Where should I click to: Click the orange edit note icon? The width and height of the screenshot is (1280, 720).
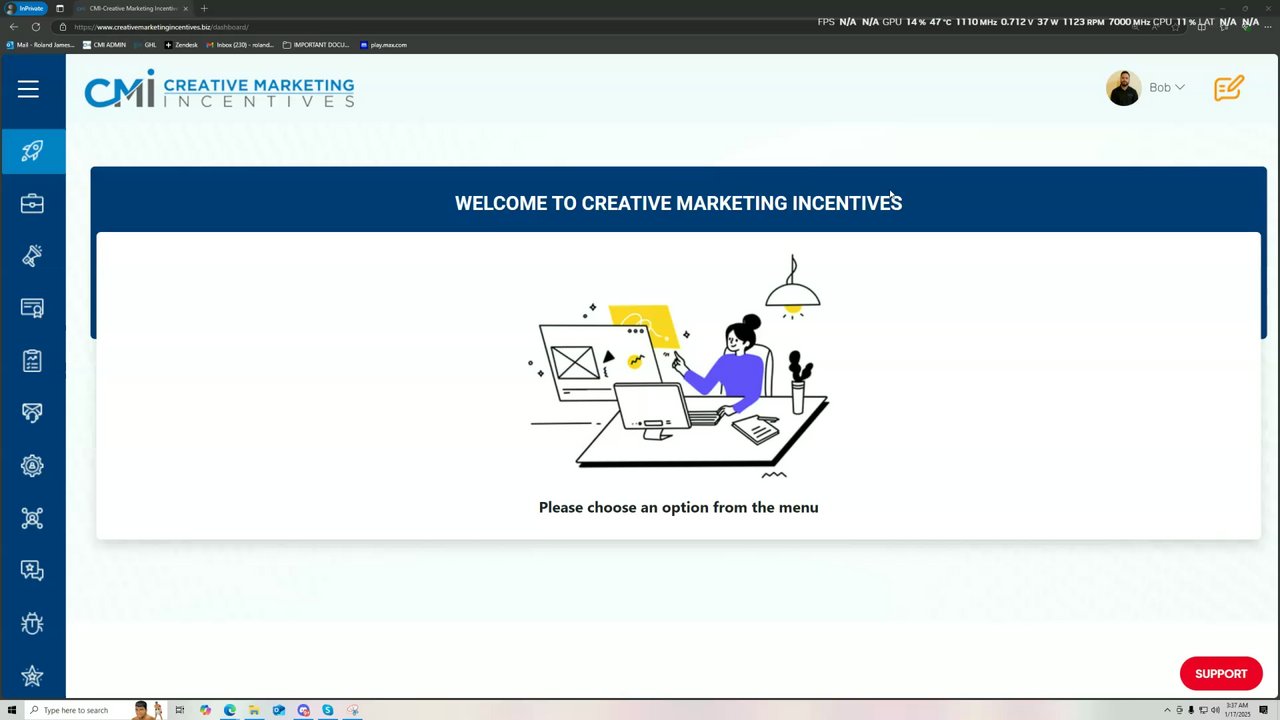click(1229, 88)
